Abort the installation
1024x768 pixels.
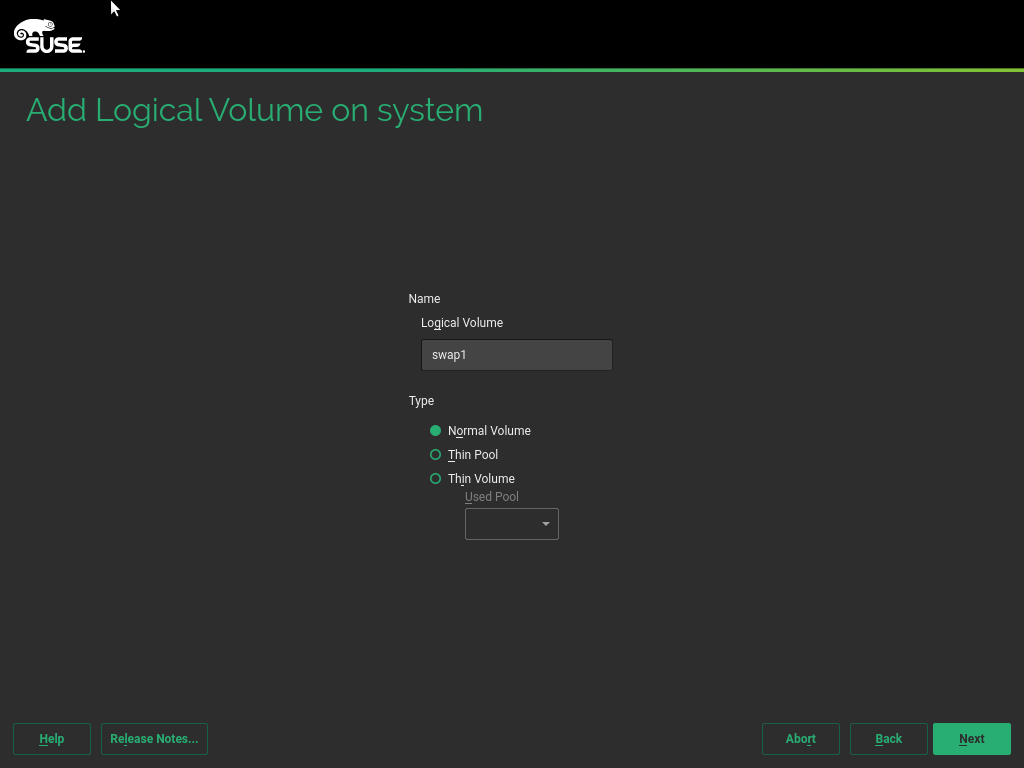coord(800,739)
